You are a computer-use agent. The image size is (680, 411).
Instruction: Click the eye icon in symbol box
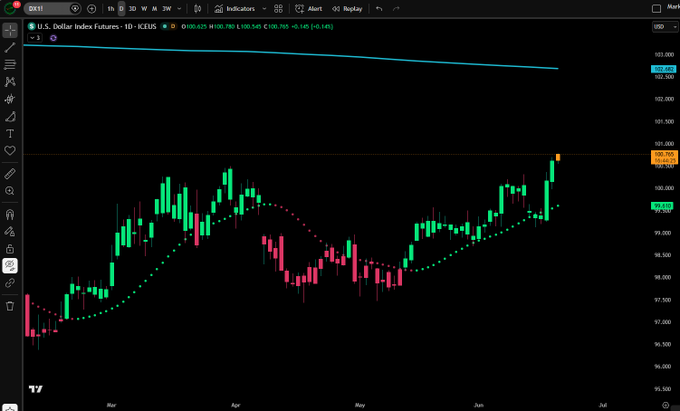tap(75, 9)
